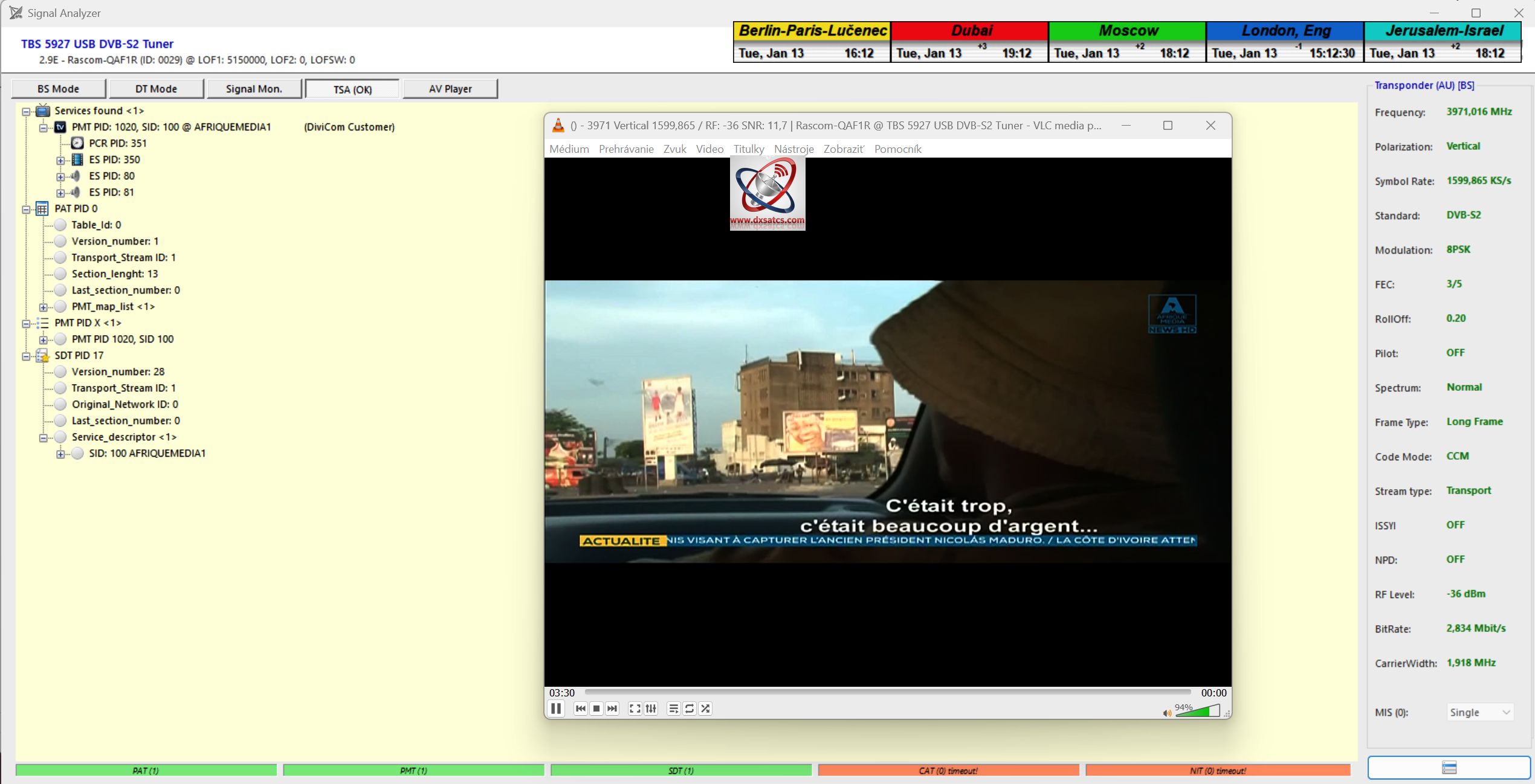
Task: Open the Nástroje menu in VLC
Action: [793, 149]
